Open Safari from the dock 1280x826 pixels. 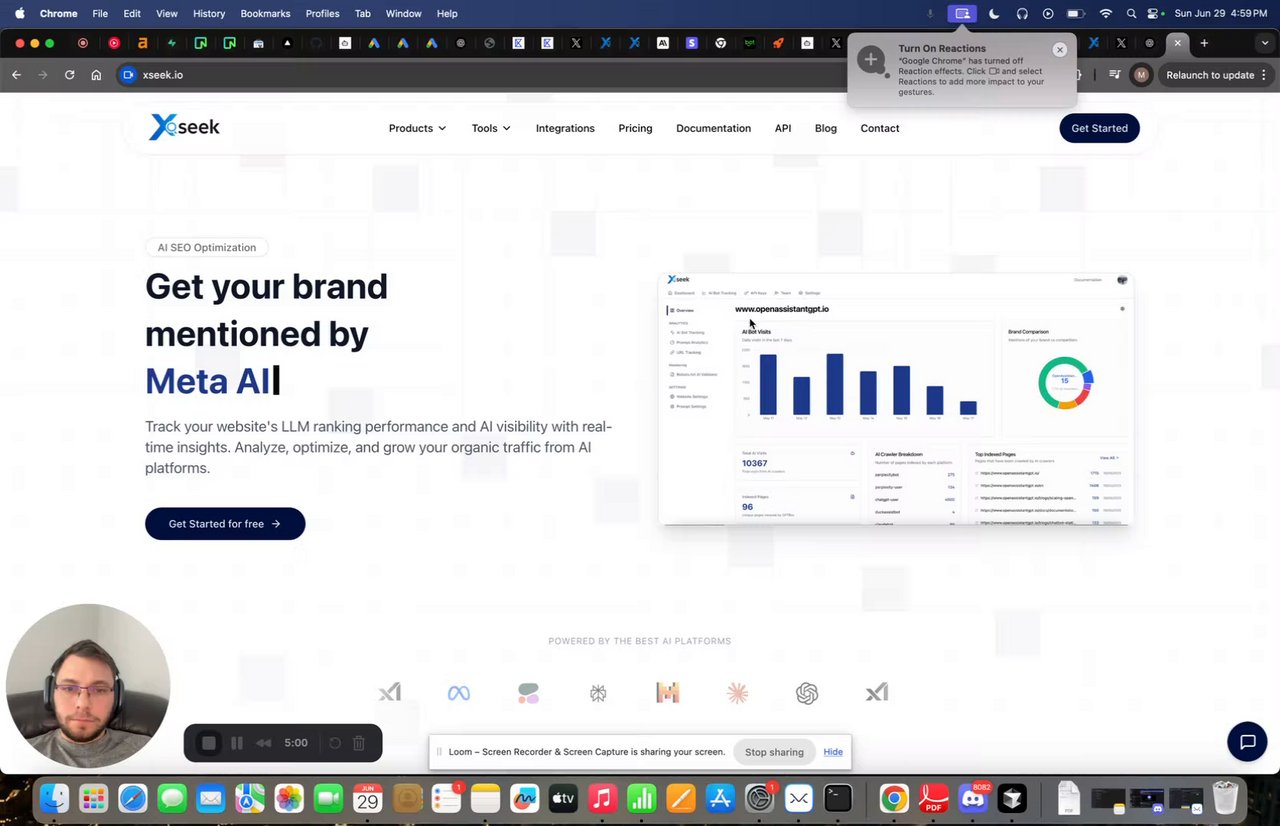[132, 798]
